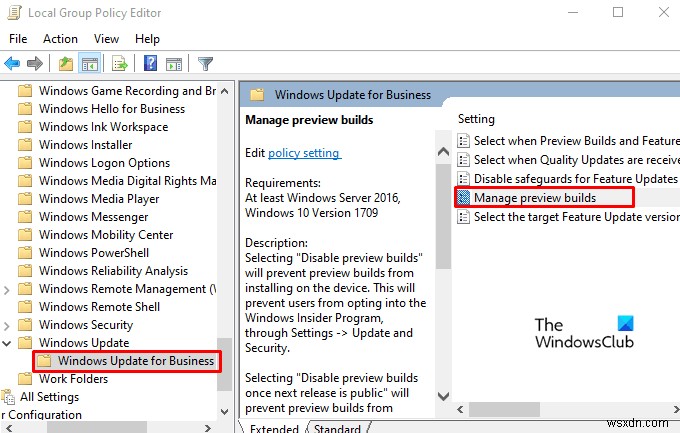Click the All Settings icon in tree
The image size is (680, 433).
click(x=8, y=397)
